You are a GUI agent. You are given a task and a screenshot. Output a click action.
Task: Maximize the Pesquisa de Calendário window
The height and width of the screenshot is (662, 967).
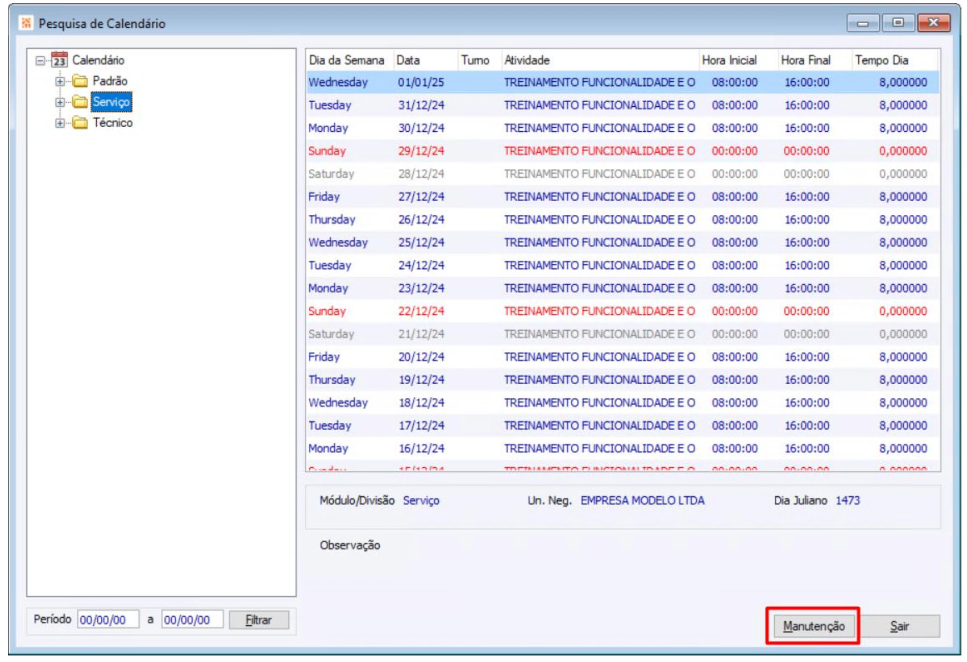898,23
